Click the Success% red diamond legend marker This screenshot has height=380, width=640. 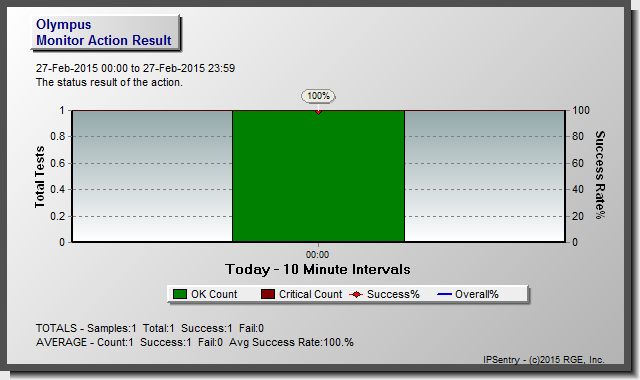click(356, 294)
